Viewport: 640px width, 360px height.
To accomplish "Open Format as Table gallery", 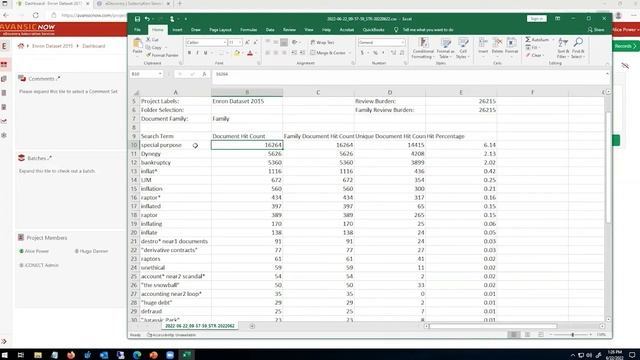I will 445,48.
